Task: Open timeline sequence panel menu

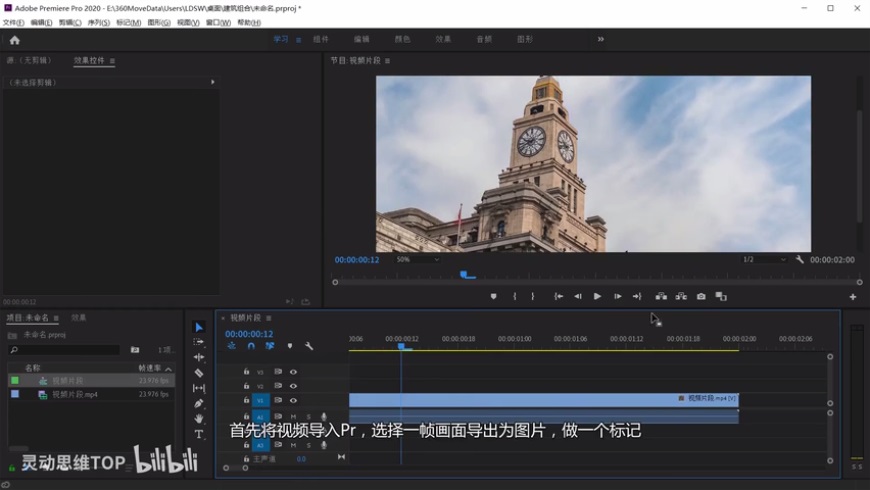Action: pos(269,318)
